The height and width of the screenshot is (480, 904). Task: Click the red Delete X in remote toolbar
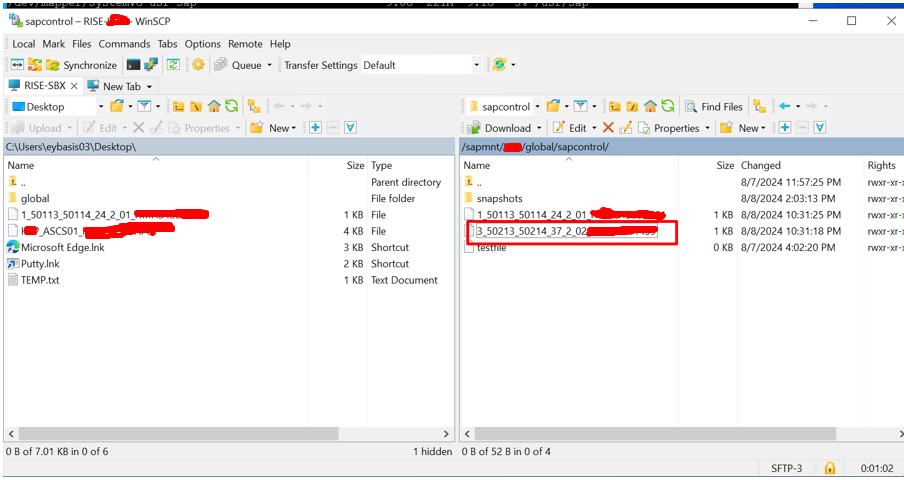coord(608,128)
